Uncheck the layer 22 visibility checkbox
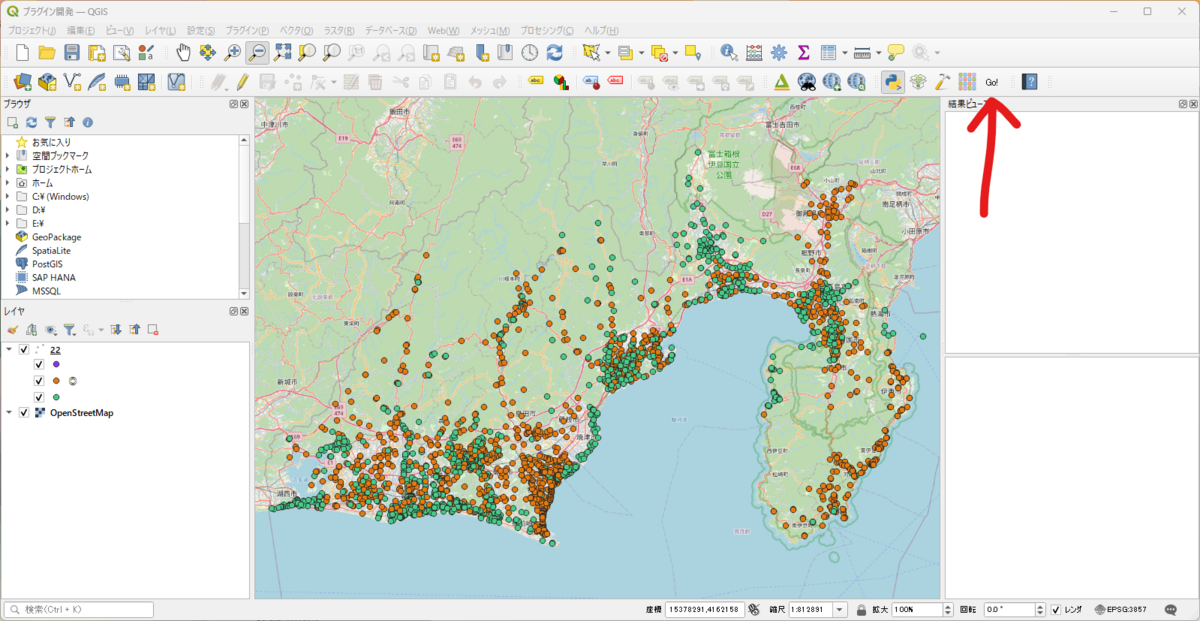1200x621 pixels. click(24, 349)
